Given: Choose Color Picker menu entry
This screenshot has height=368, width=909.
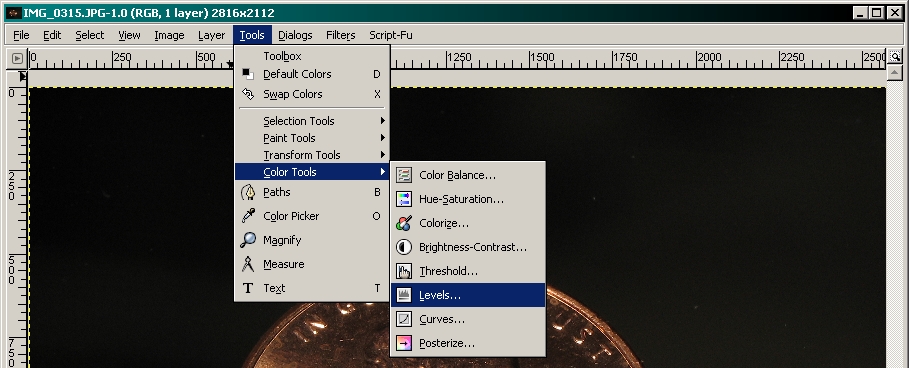Looking at the screenshot, I should click(x=312, y=216).
